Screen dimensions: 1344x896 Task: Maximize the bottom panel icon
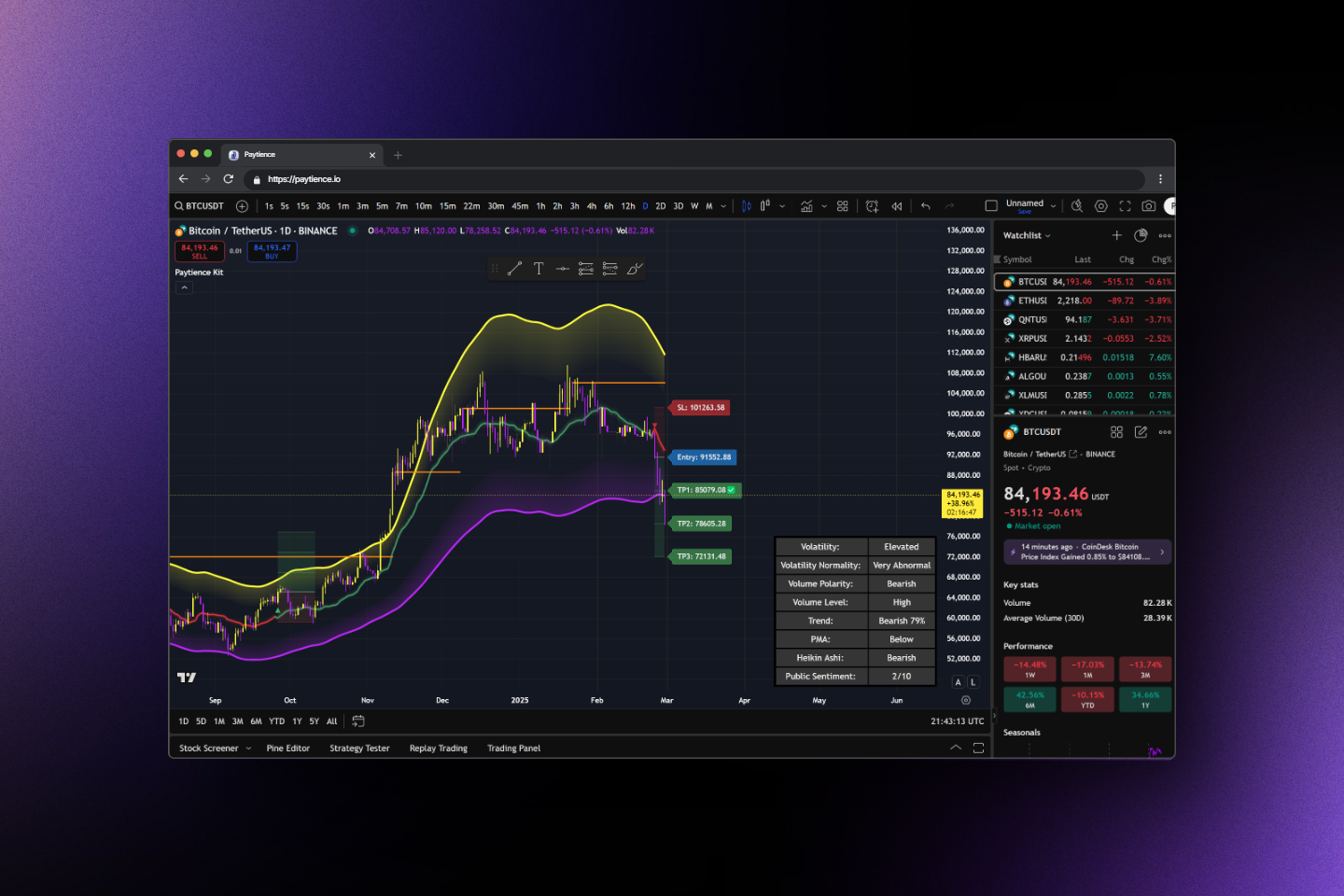pyautogui.click(x=978, y=748)
